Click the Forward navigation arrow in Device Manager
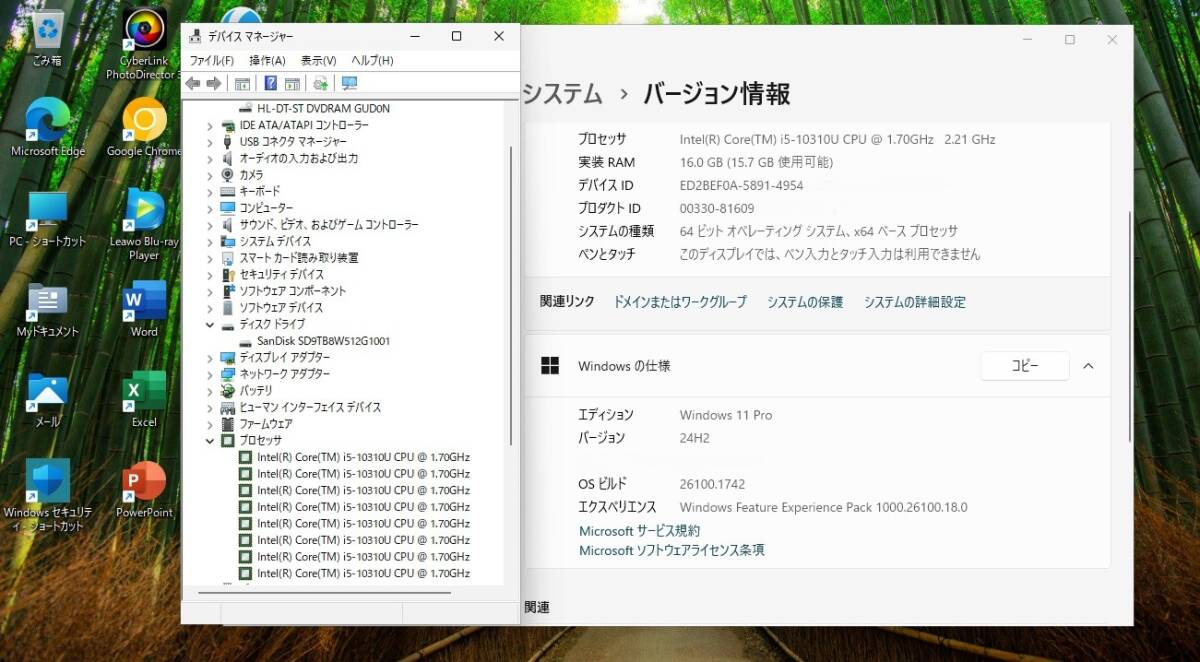This screenshot has height=662, width=1200. pyautogui.click(x=214, y=84)
